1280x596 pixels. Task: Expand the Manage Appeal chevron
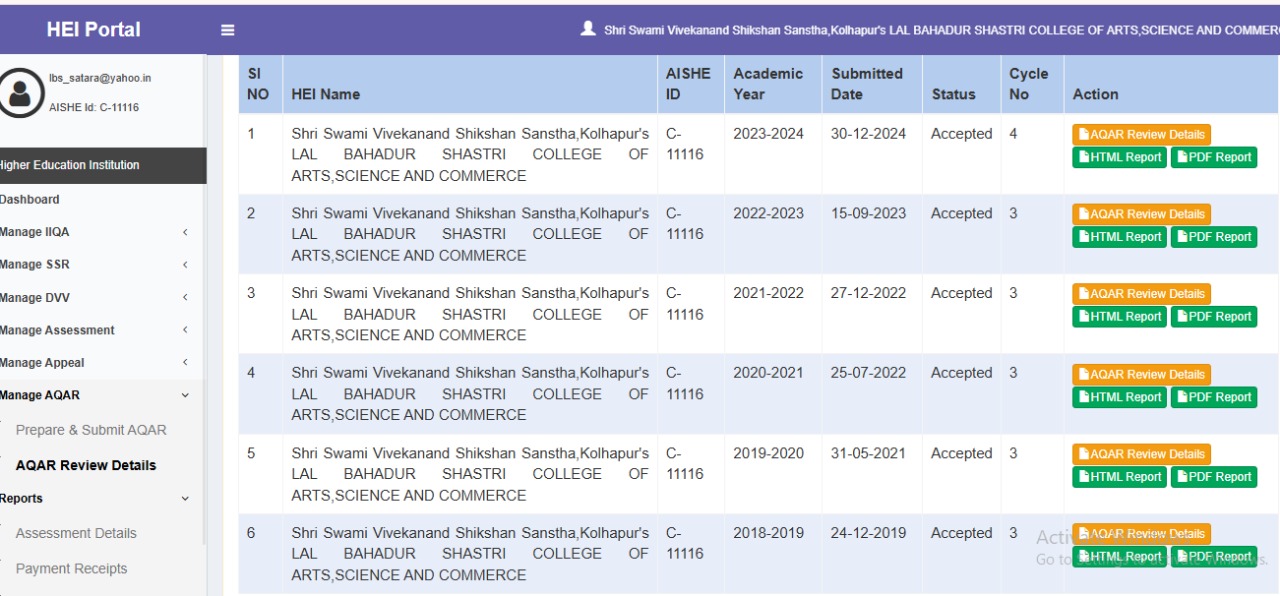coord(185,363)
